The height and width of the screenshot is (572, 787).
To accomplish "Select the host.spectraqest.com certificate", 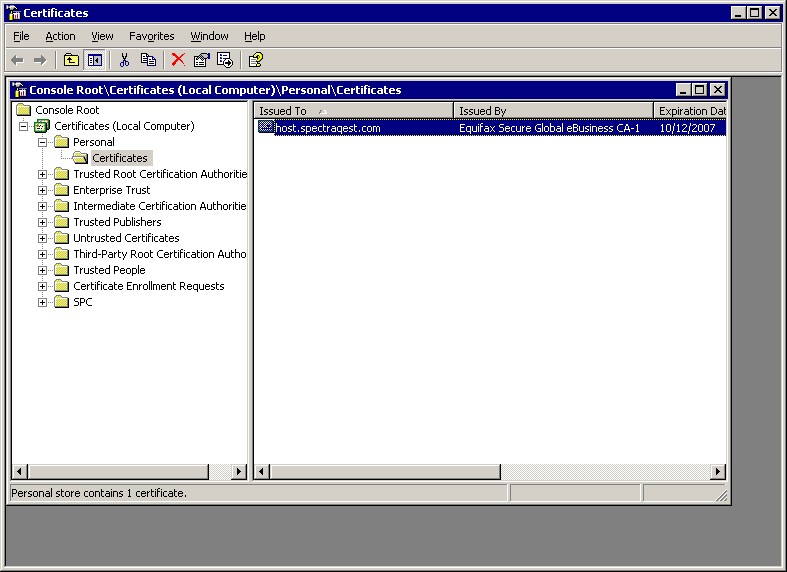I will point(328,128).
